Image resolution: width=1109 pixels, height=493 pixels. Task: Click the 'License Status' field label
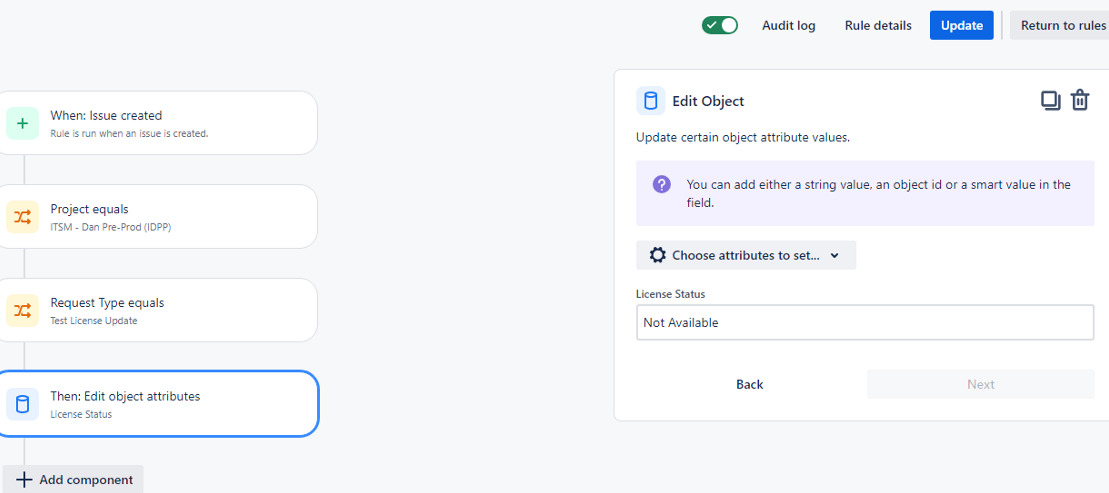point(670,294)
